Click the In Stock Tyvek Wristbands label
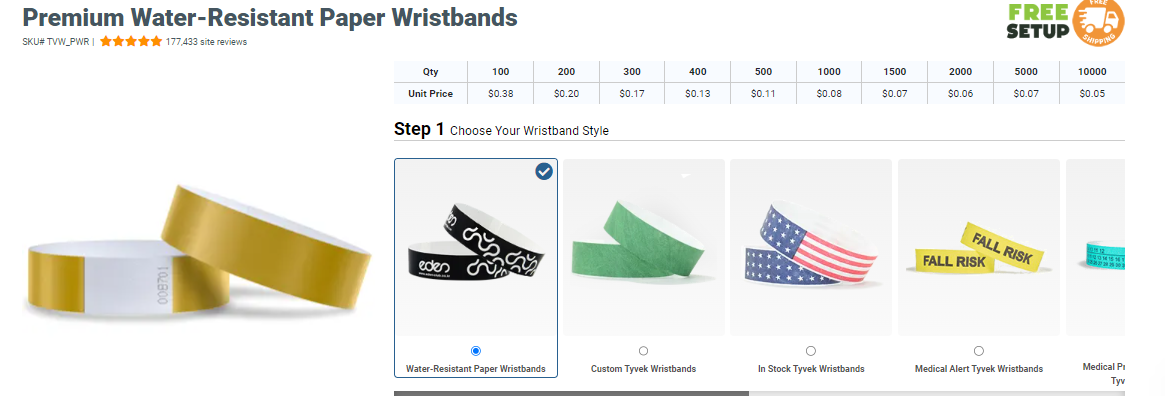Viewport: 1165px width, 396px height. click(x=811, y=369)
